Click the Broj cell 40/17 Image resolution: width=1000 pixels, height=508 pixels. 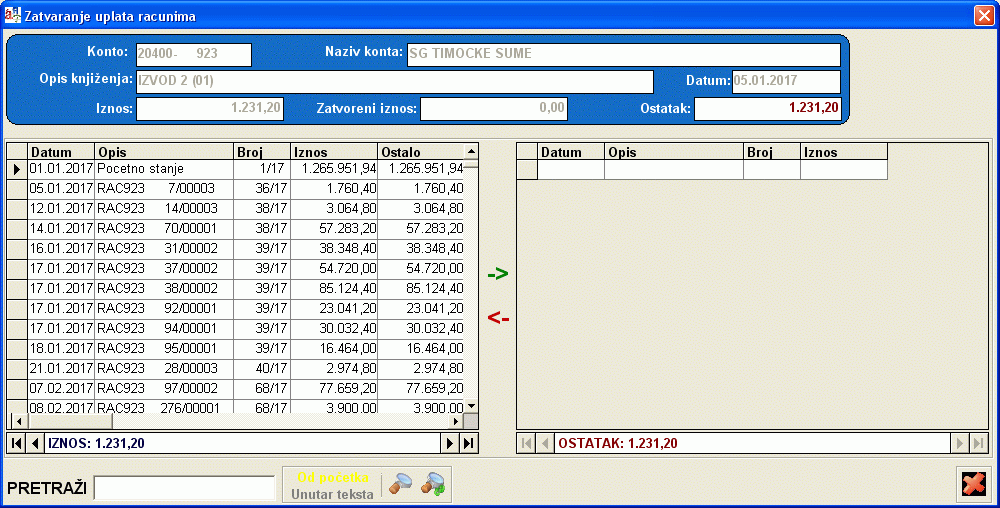(262, 369)
